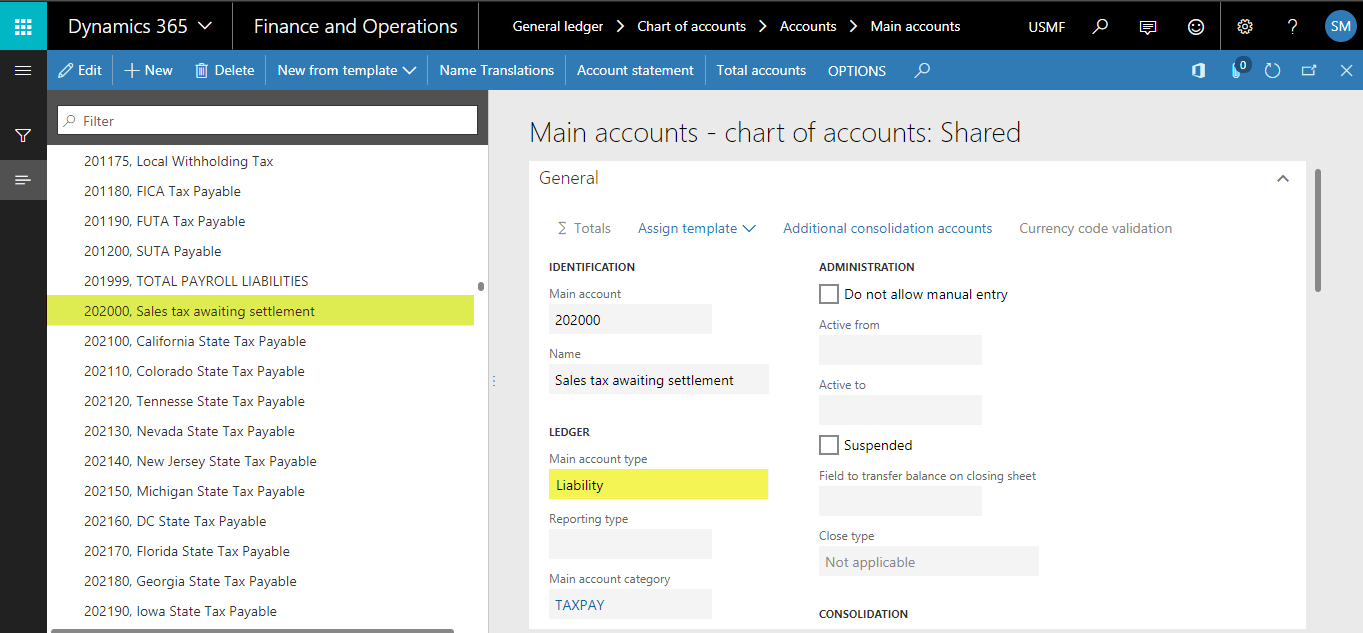Screen dimensions: 1363x633
Task: Open Name Translations
Action: pyautogui.click(x=496, y=70)
